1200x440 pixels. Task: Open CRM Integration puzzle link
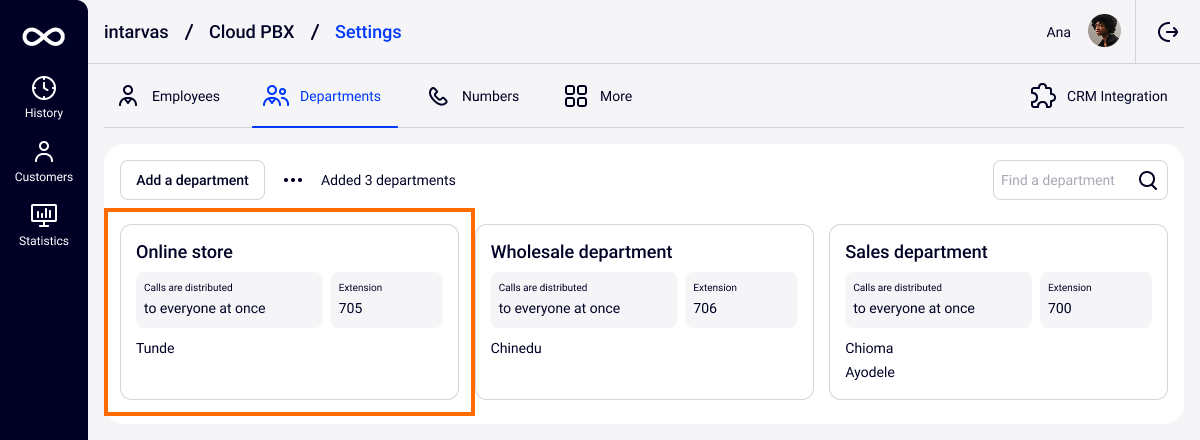pos(1099,97)
